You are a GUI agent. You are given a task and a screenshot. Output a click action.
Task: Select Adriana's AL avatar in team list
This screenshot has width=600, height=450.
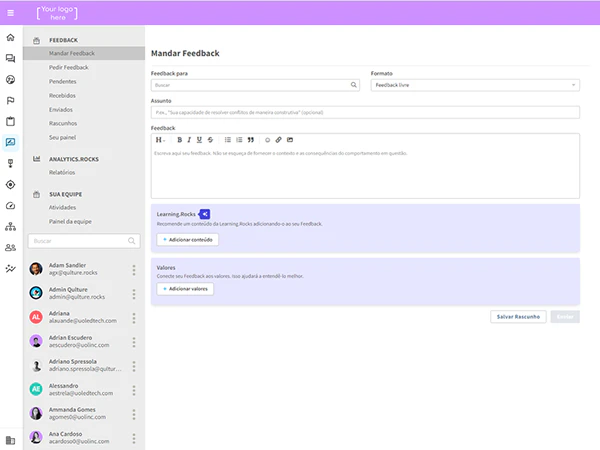tap(36, 317)
